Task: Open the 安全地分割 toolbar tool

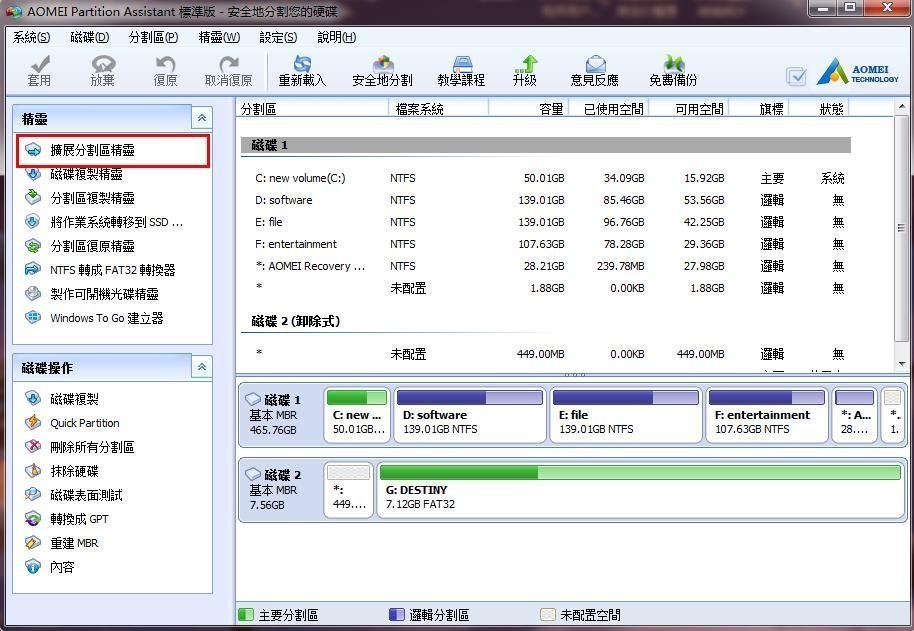Action: (382, 71)
